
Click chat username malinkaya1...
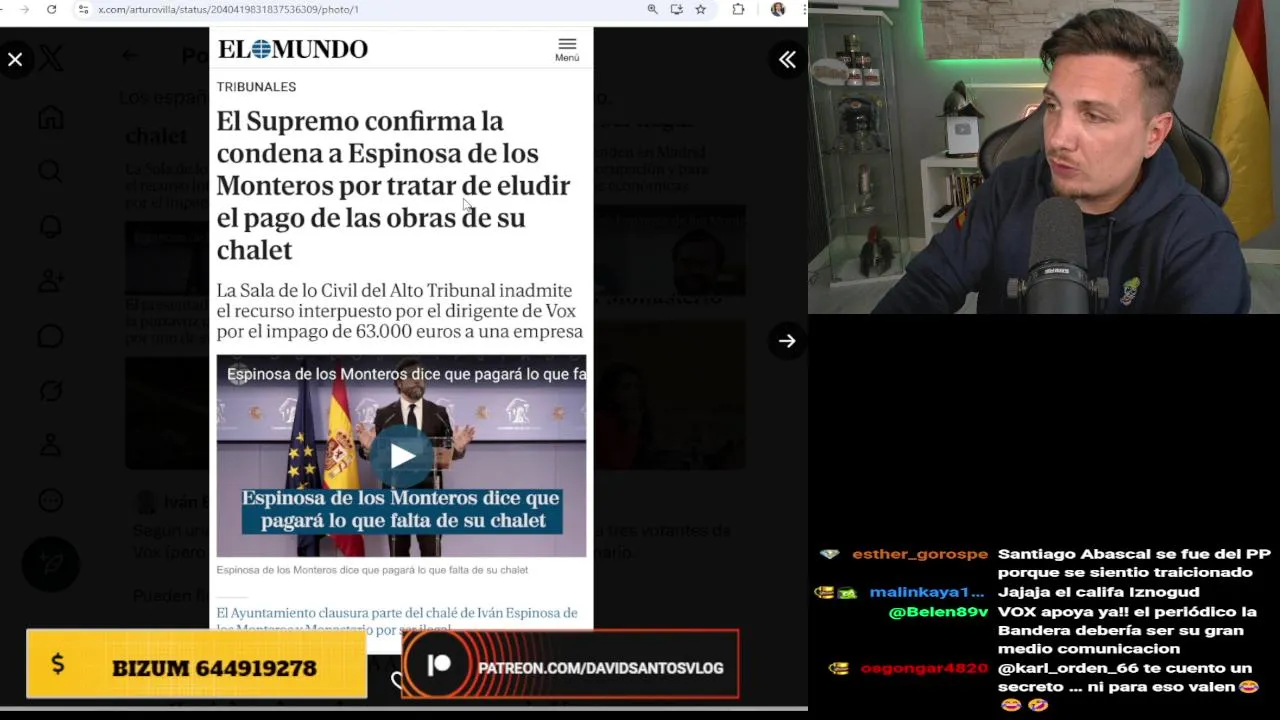927,592
